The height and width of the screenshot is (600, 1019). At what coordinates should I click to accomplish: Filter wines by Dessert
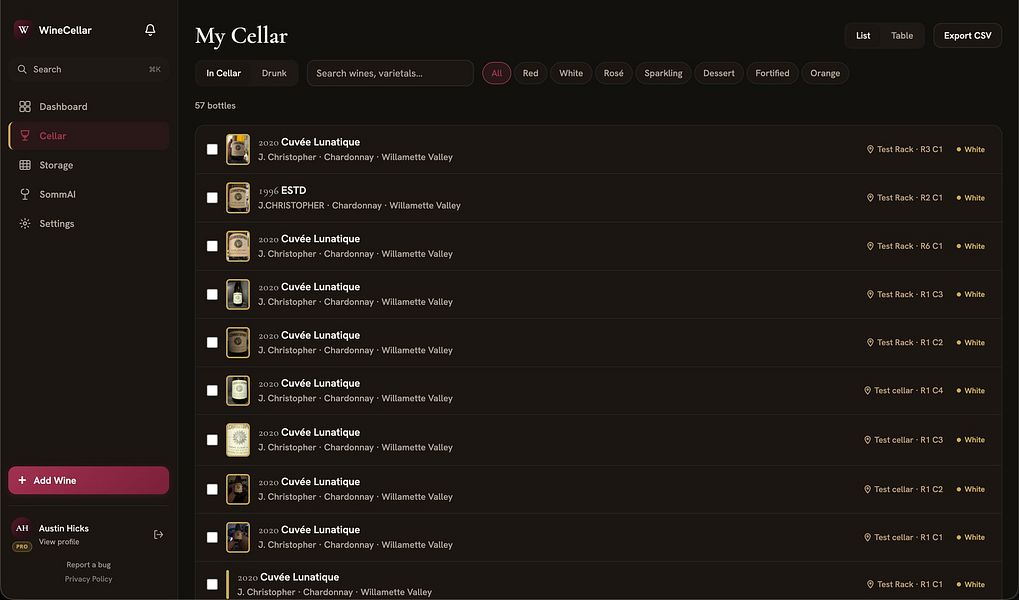coord(719,73)
